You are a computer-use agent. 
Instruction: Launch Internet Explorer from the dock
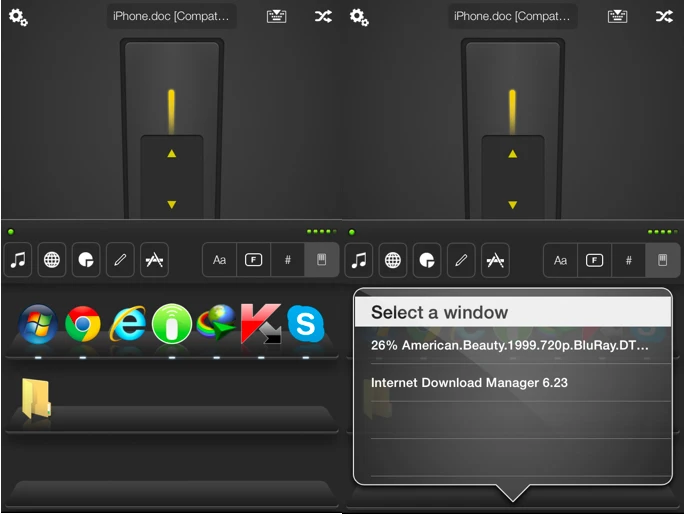coord(128,323)
